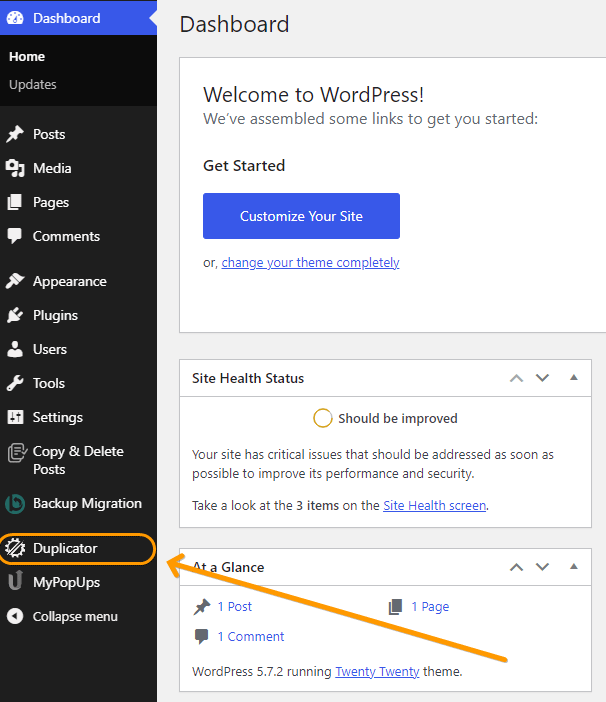The width and height of the screenshot is (606, 702).
Task: Follow the change your theme completely link
Action: pyautogui.click(x=310, y=262)
